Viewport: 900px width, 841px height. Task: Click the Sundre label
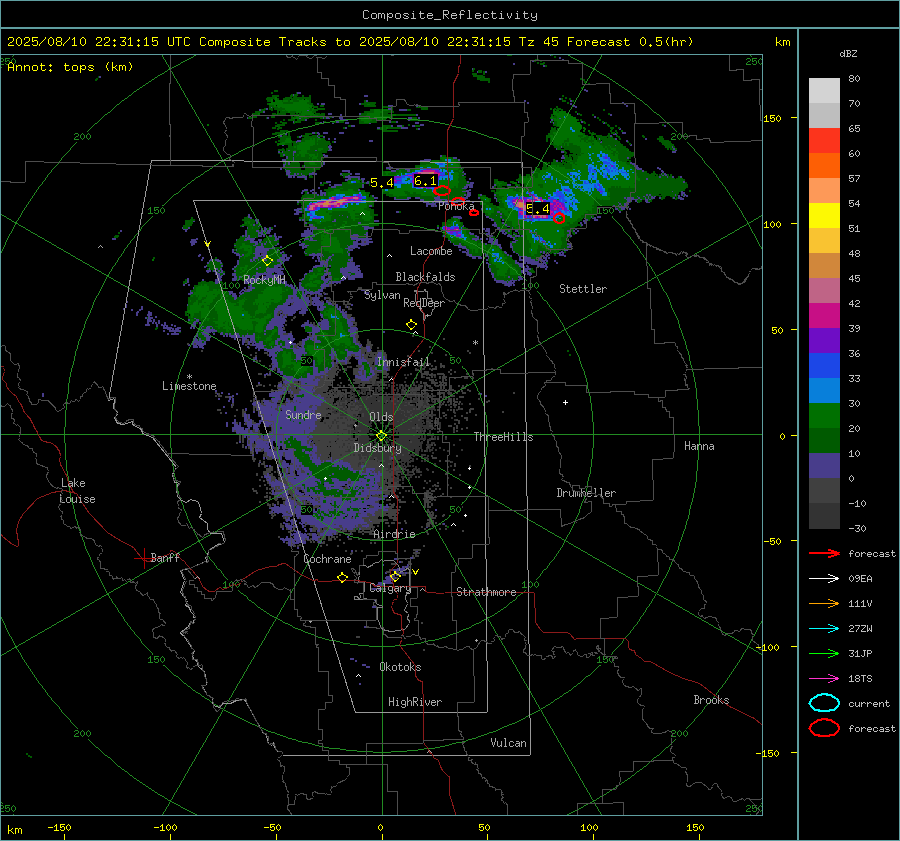point(304,415)
